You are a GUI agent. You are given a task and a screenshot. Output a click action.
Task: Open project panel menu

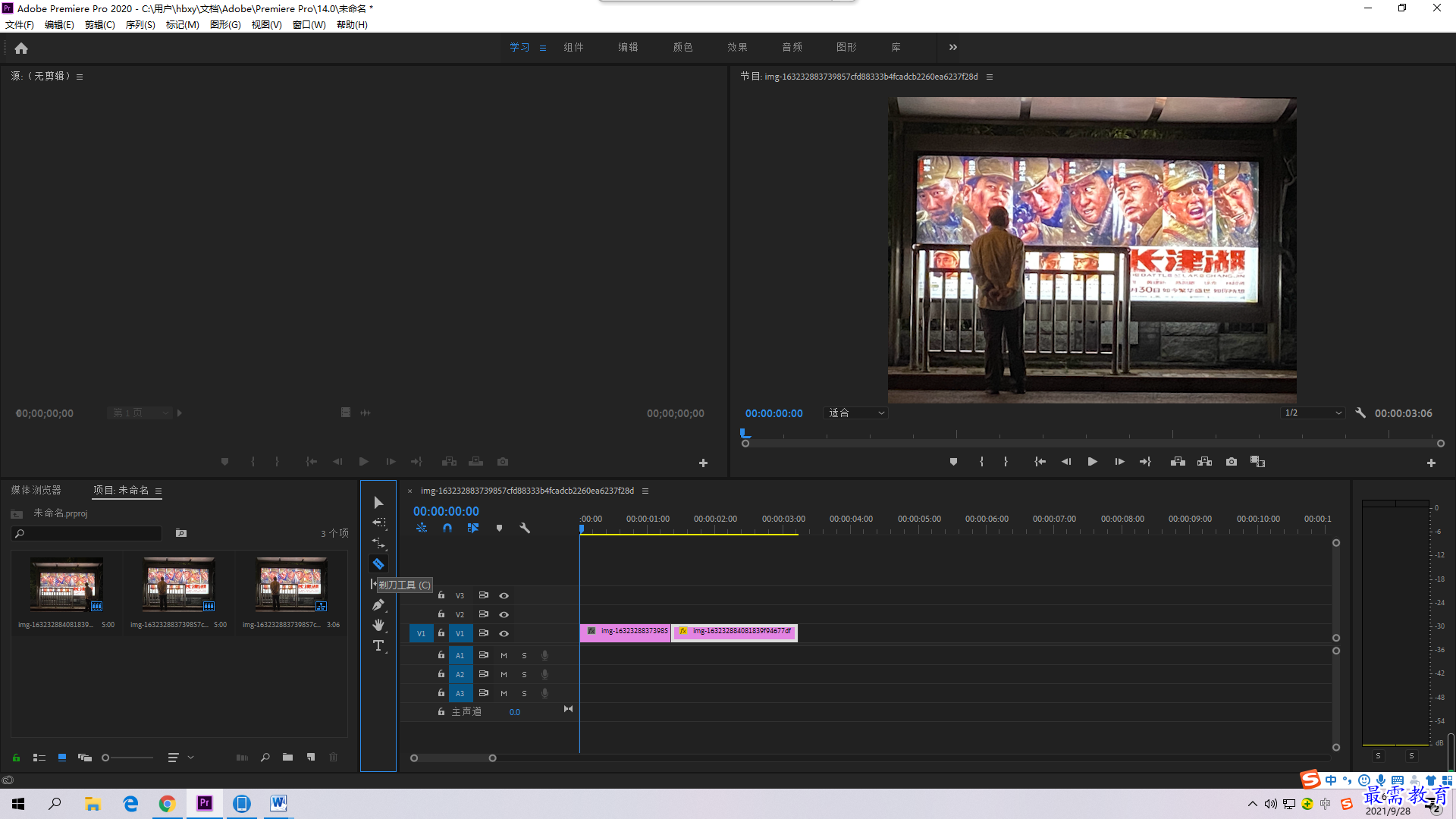[158, 491]
